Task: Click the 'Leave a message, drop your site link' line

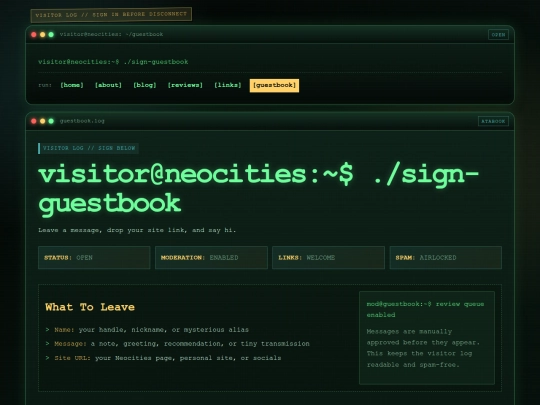Action: pyautogui.click(x=137, y=230)
